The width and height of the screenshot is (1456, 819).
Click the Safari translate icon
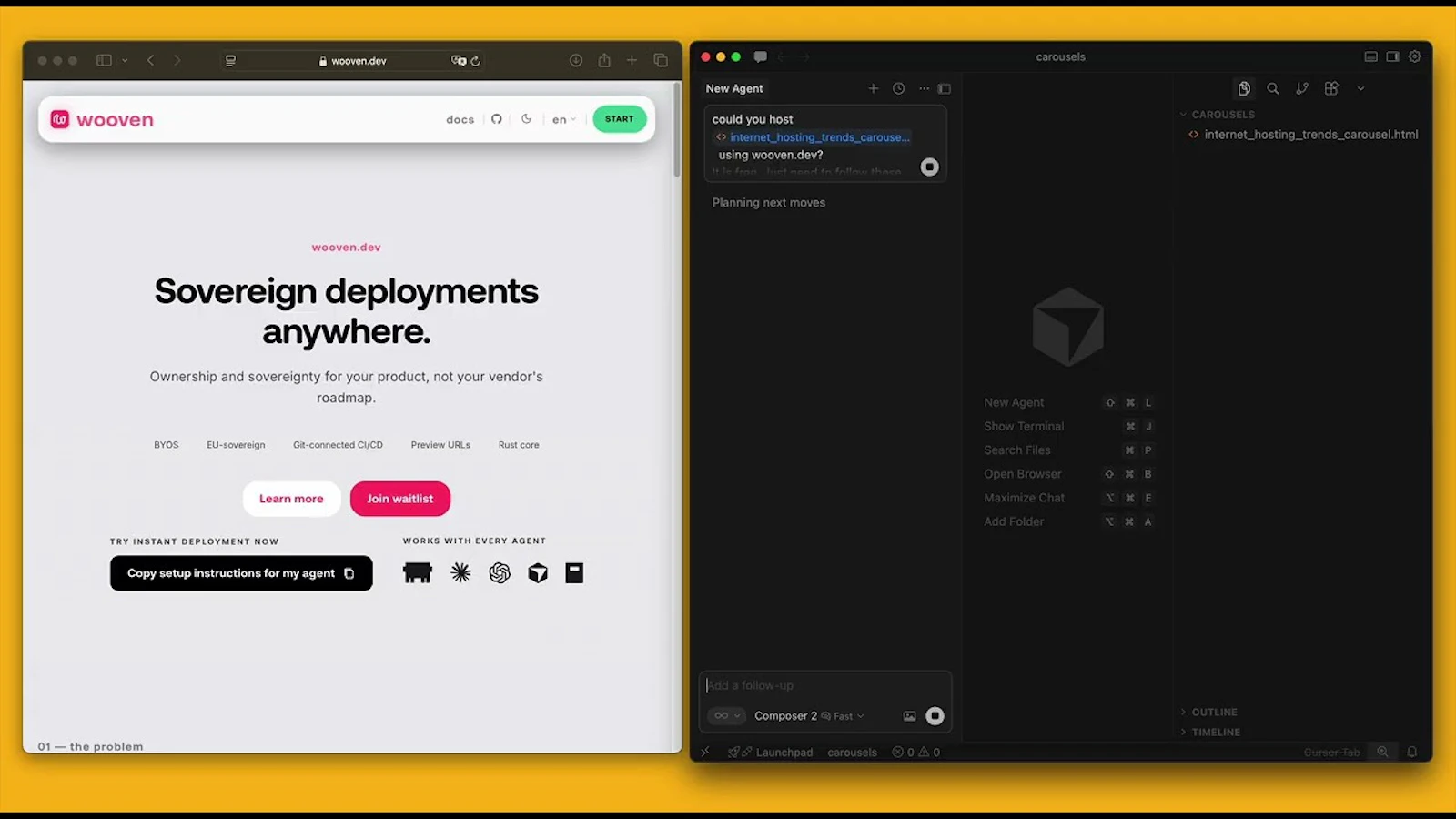point(459,61)
